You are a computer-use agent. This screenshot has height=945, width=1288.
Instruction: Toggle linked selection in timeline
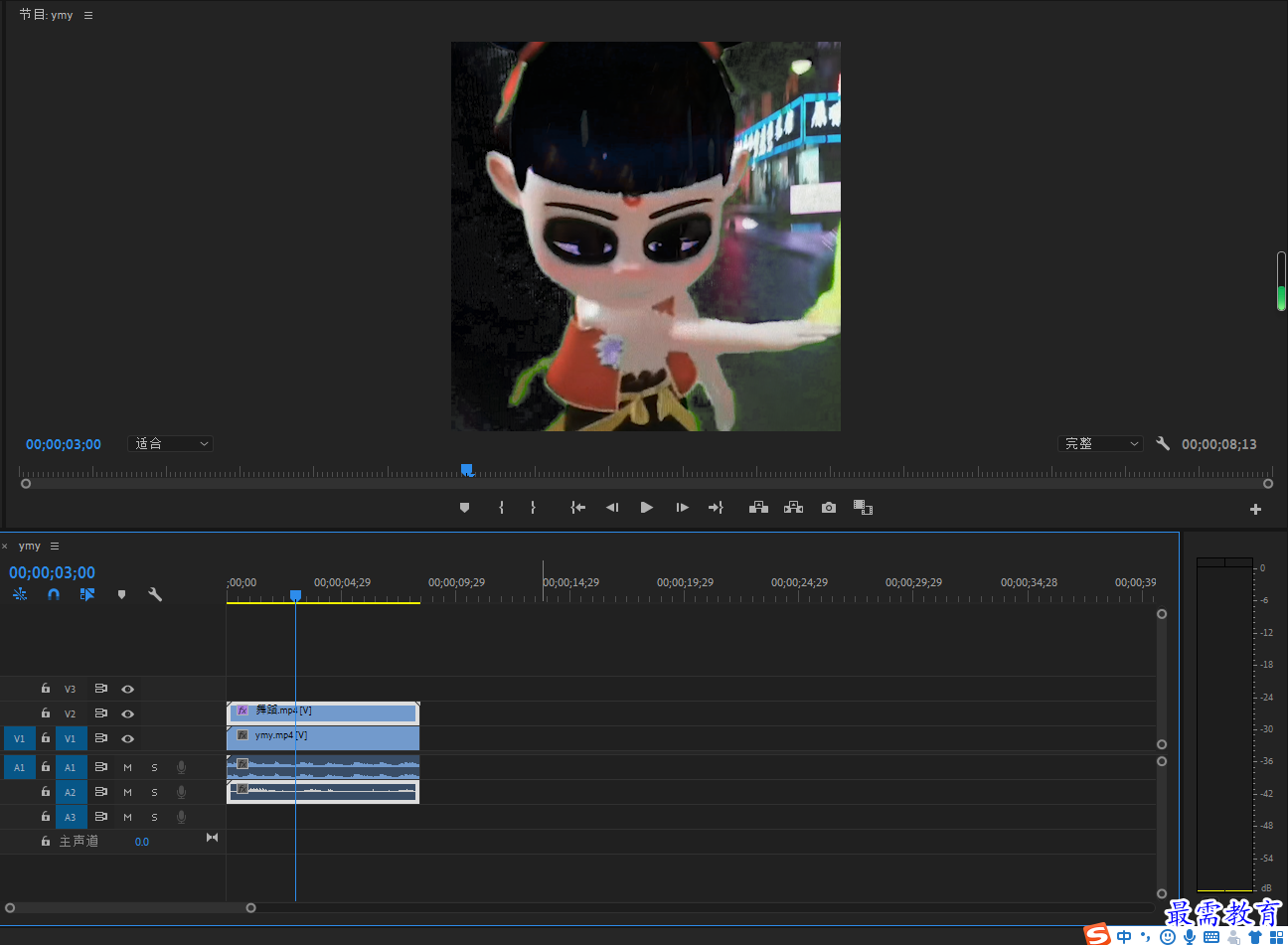[87, 594]
